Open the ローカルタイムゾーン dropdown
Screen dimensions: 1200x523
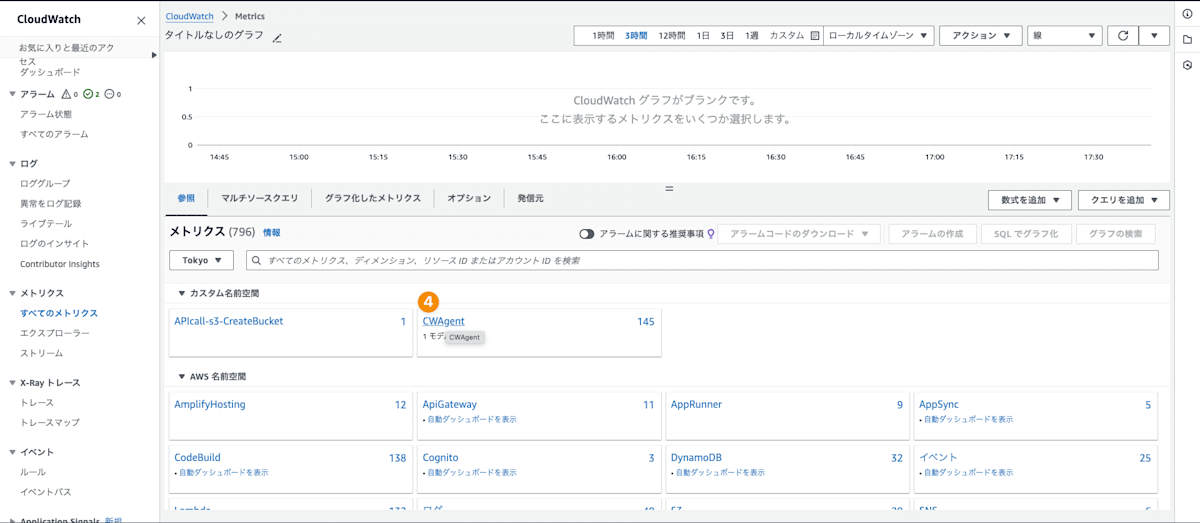(879, 35)
